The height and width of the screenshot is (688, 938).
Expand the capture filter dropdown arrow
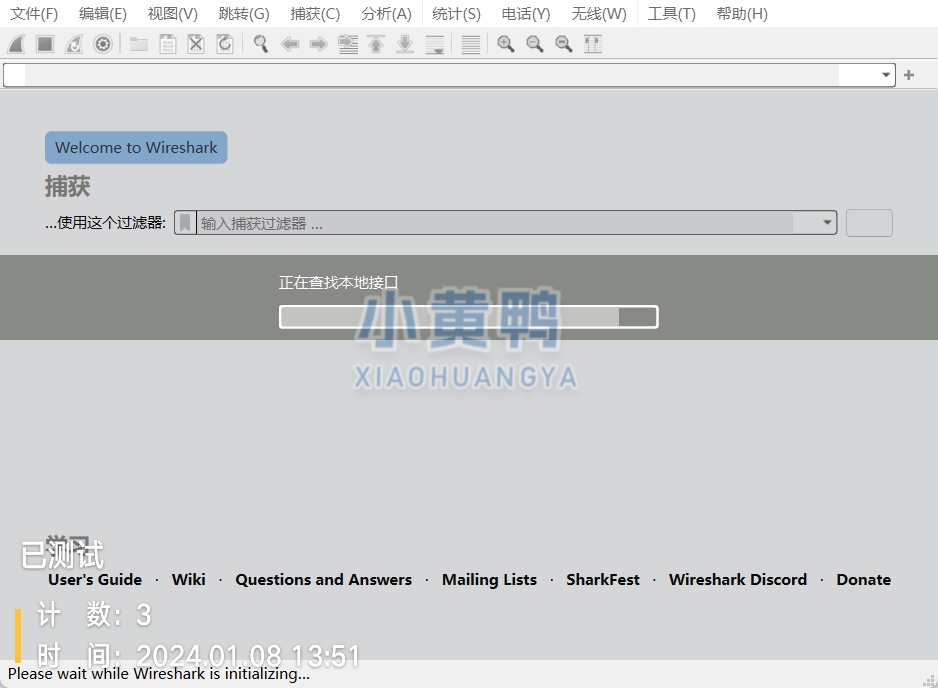[x=827, y=223]
